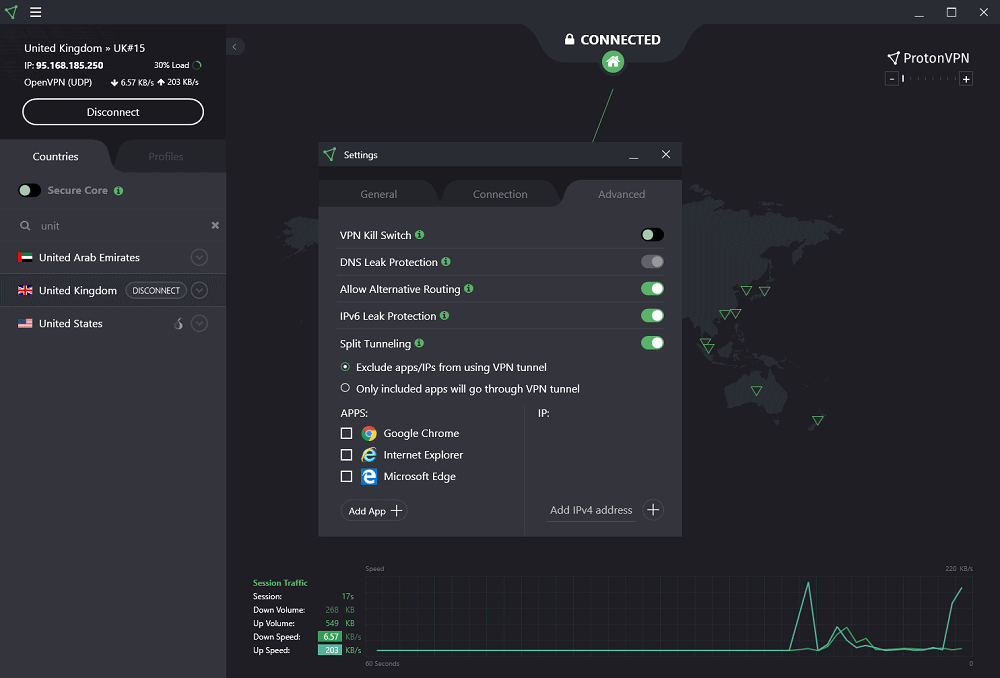
Task: Show DNS Leak Protection info
Action: coord(446,262)
